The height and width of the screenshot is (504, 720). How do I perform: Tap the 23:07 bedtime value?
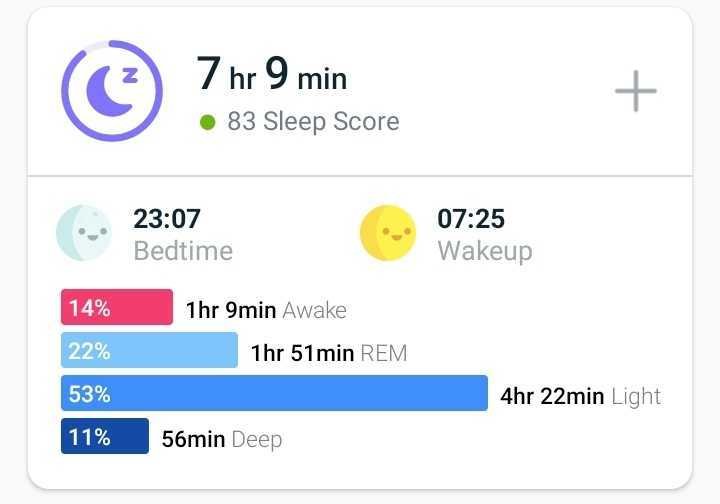click(x=167, y=218)
